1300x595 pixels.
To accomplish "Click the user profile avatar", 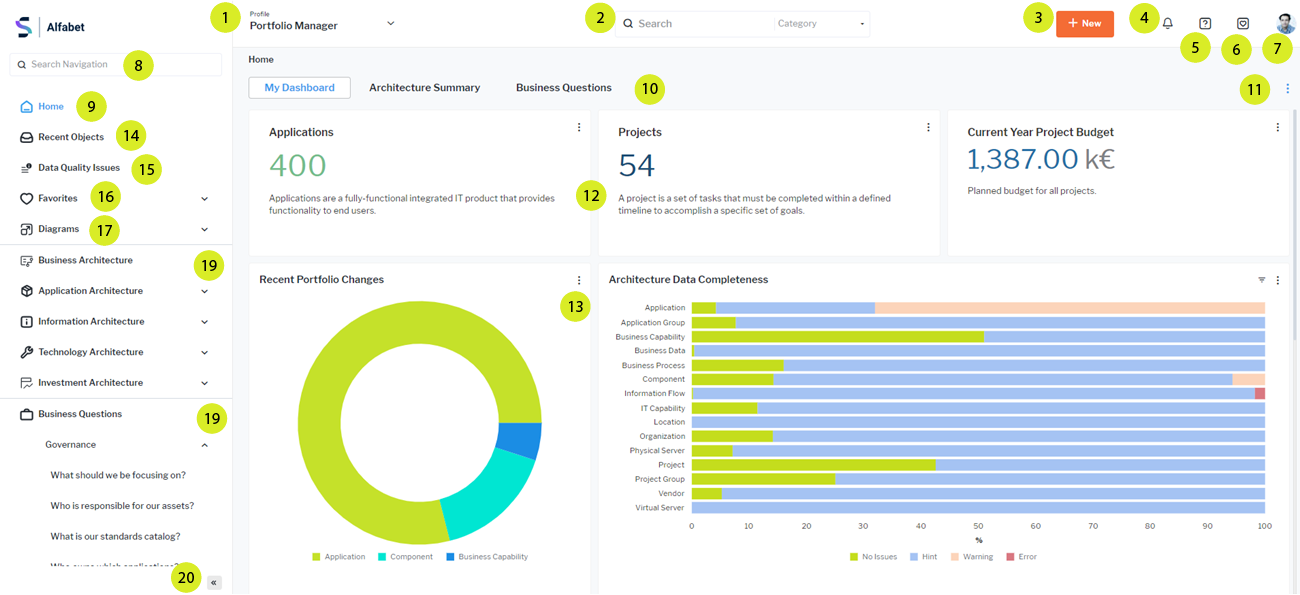I will click(x=1285, y=23).
